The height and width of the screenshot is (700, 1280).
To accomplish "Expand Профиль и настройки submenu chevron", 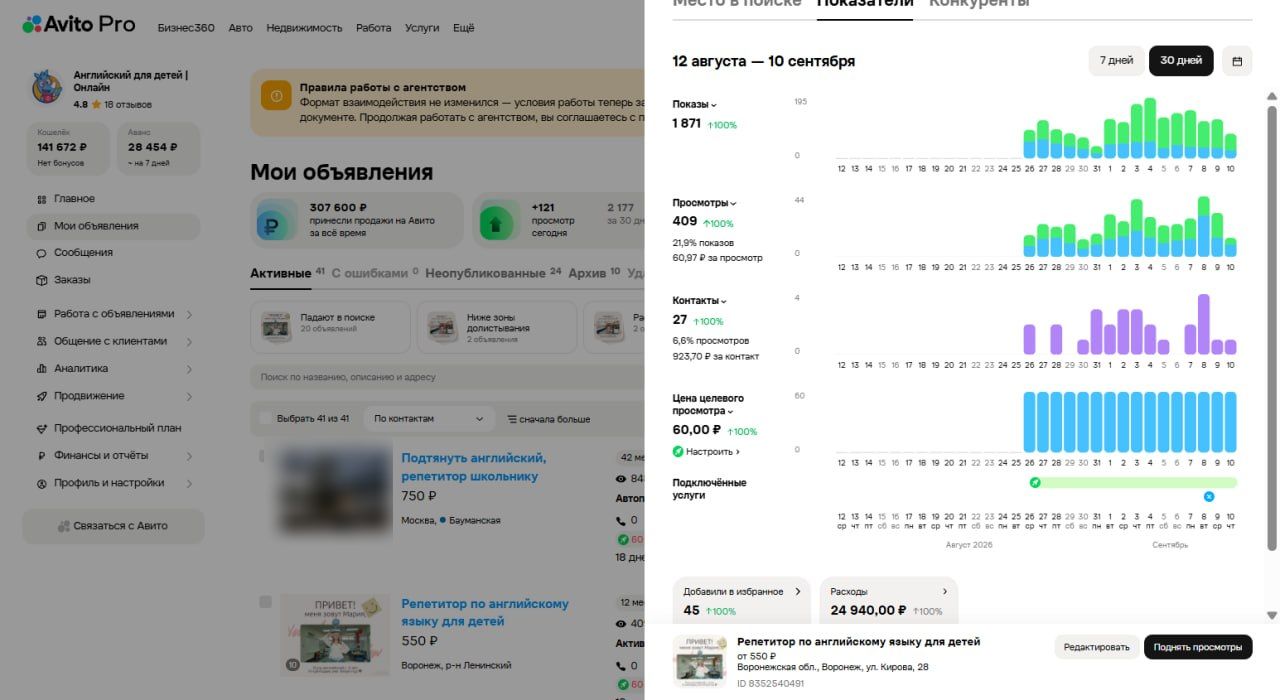I will 189,483.
